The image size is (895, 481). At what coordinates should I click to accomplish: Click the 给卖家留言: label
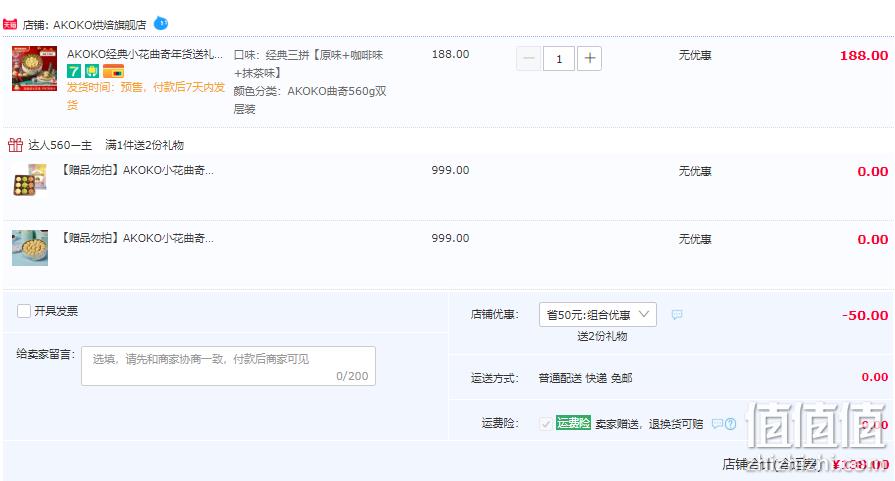[x=46, y=354]
